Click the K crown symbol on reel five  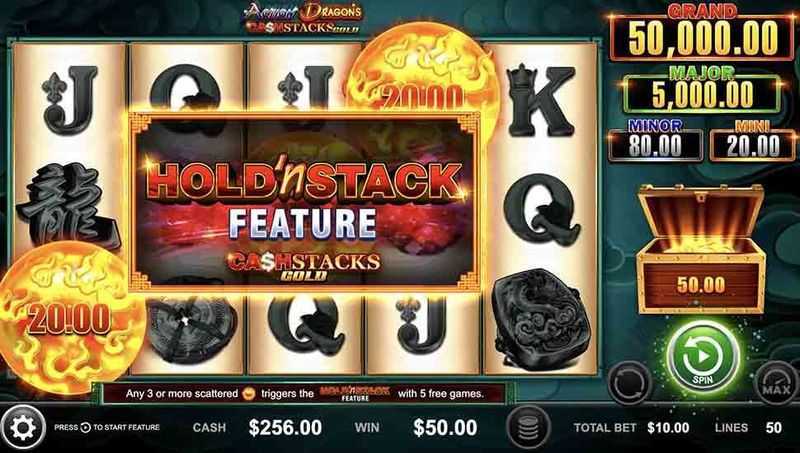[540, 99]
